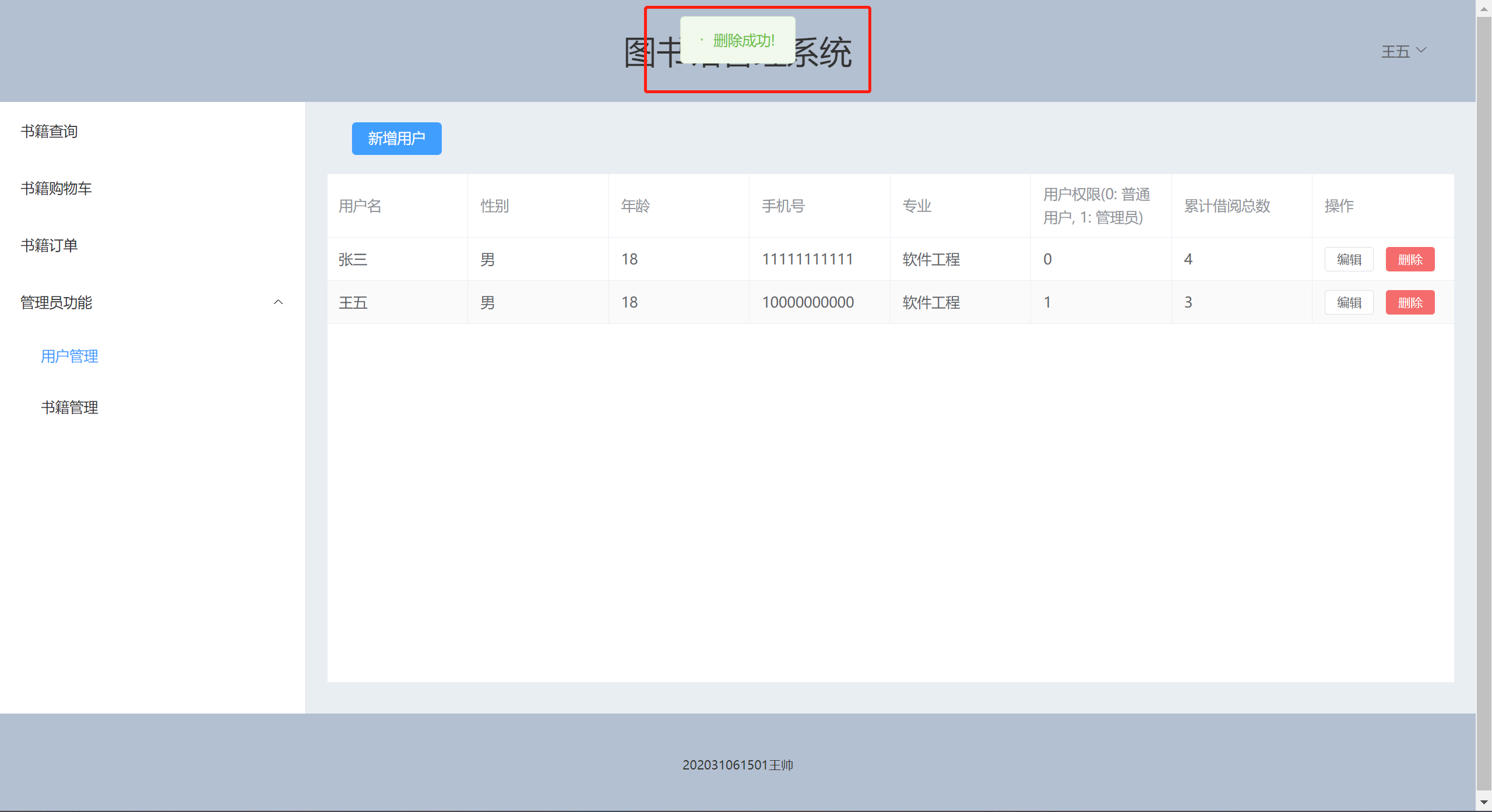Edit user 张三 with 编辑 button

tap(1349, 260)
